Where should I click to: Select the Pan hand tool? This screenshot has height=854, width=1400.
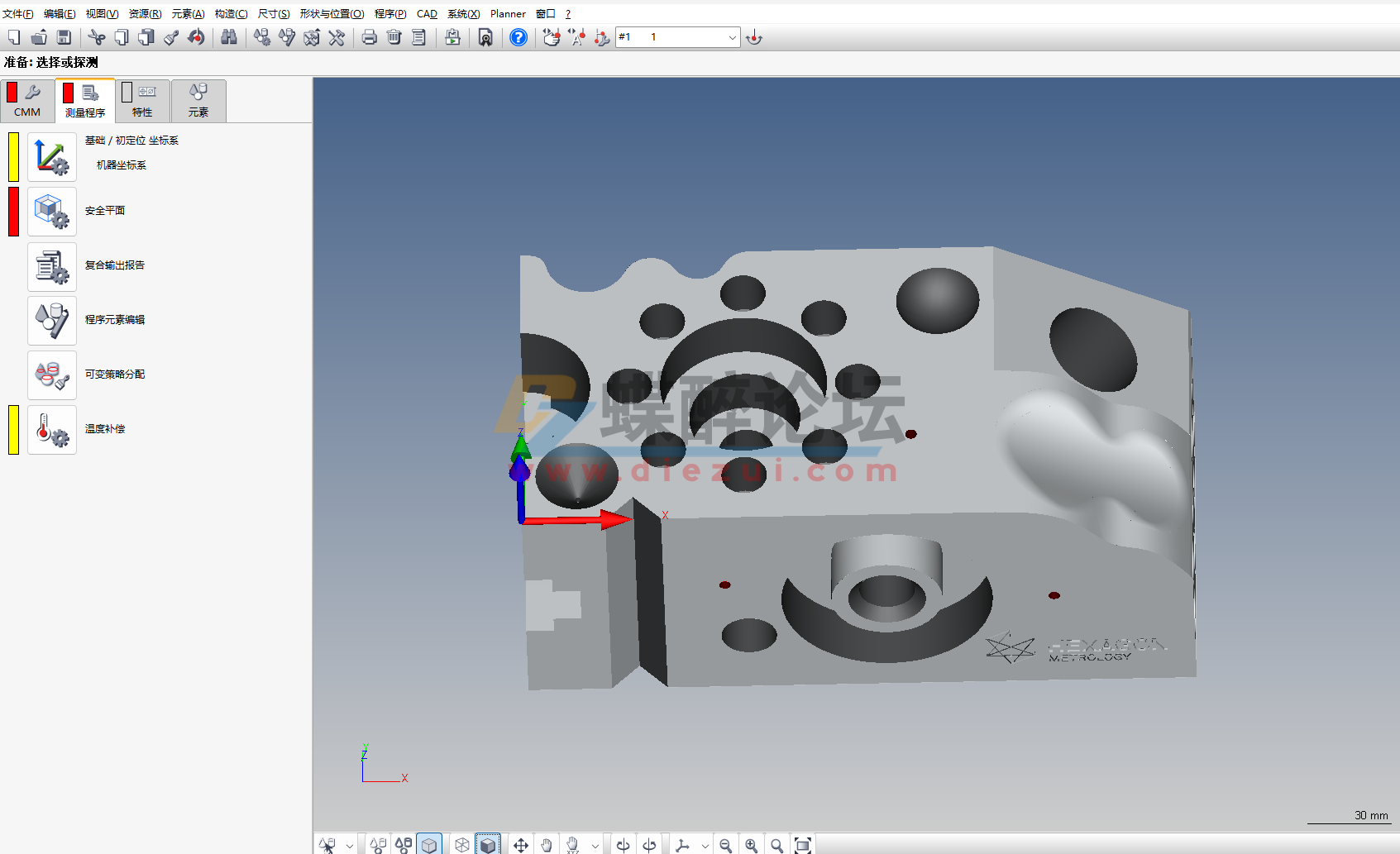click(x=546, y=844)
